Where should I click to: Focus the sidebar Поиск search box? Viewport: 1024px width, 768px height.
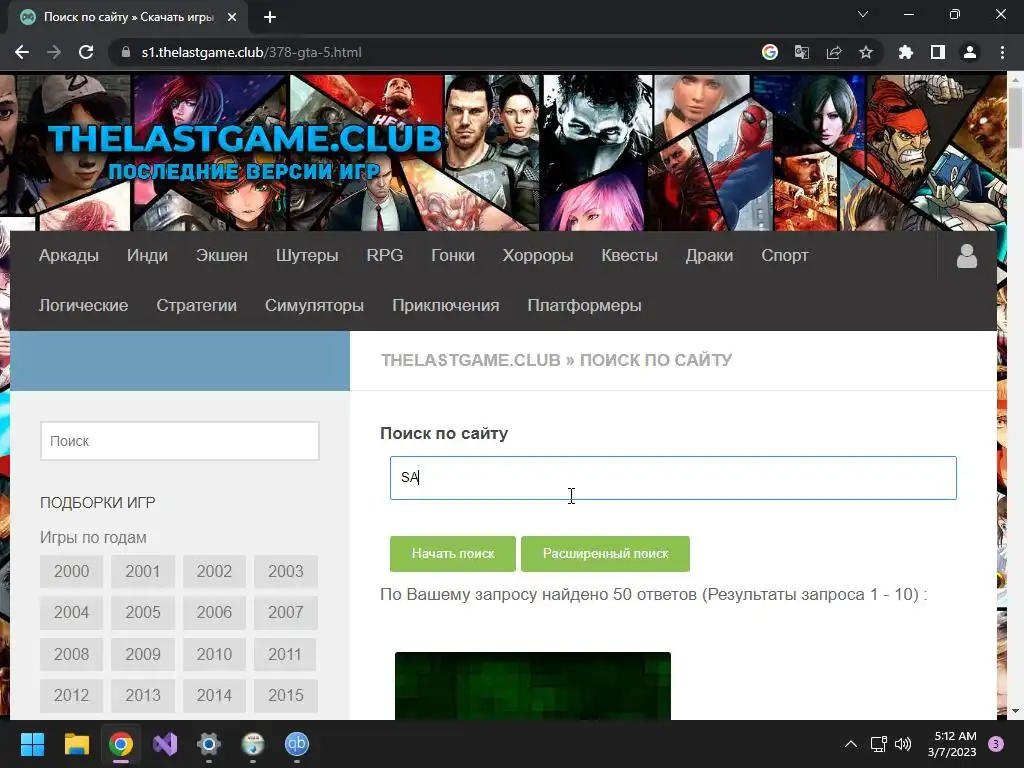(180, 441)
